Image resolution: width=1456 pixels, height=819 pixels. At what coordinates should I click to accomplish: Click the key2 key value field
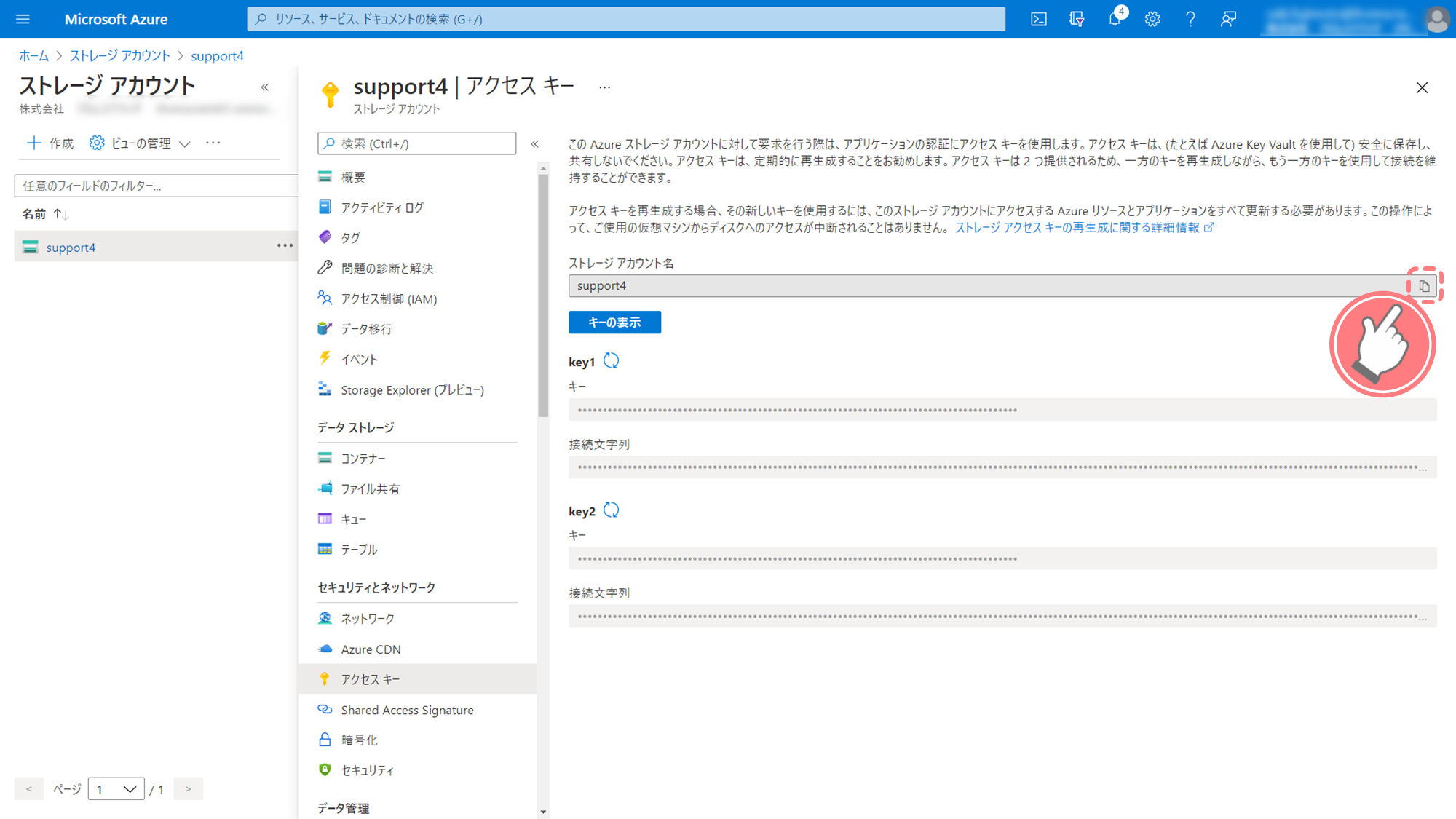point(1002,558)
